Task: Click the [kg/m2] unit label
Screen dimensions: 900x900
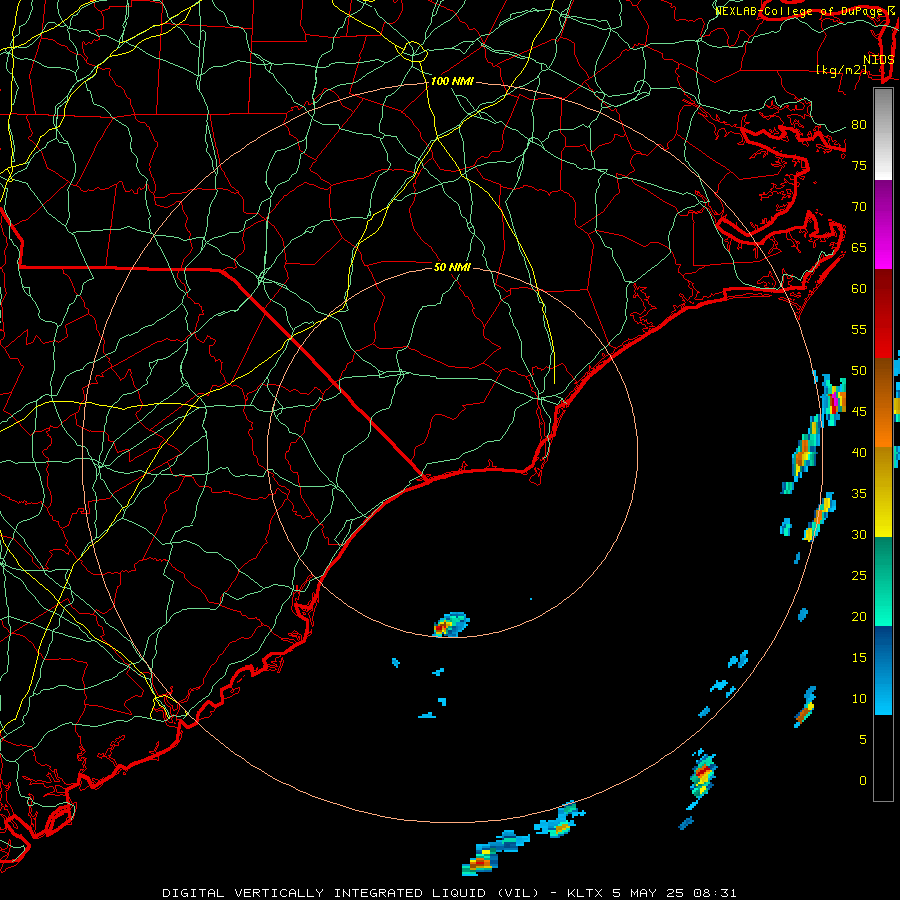Action: click(841, 70)
